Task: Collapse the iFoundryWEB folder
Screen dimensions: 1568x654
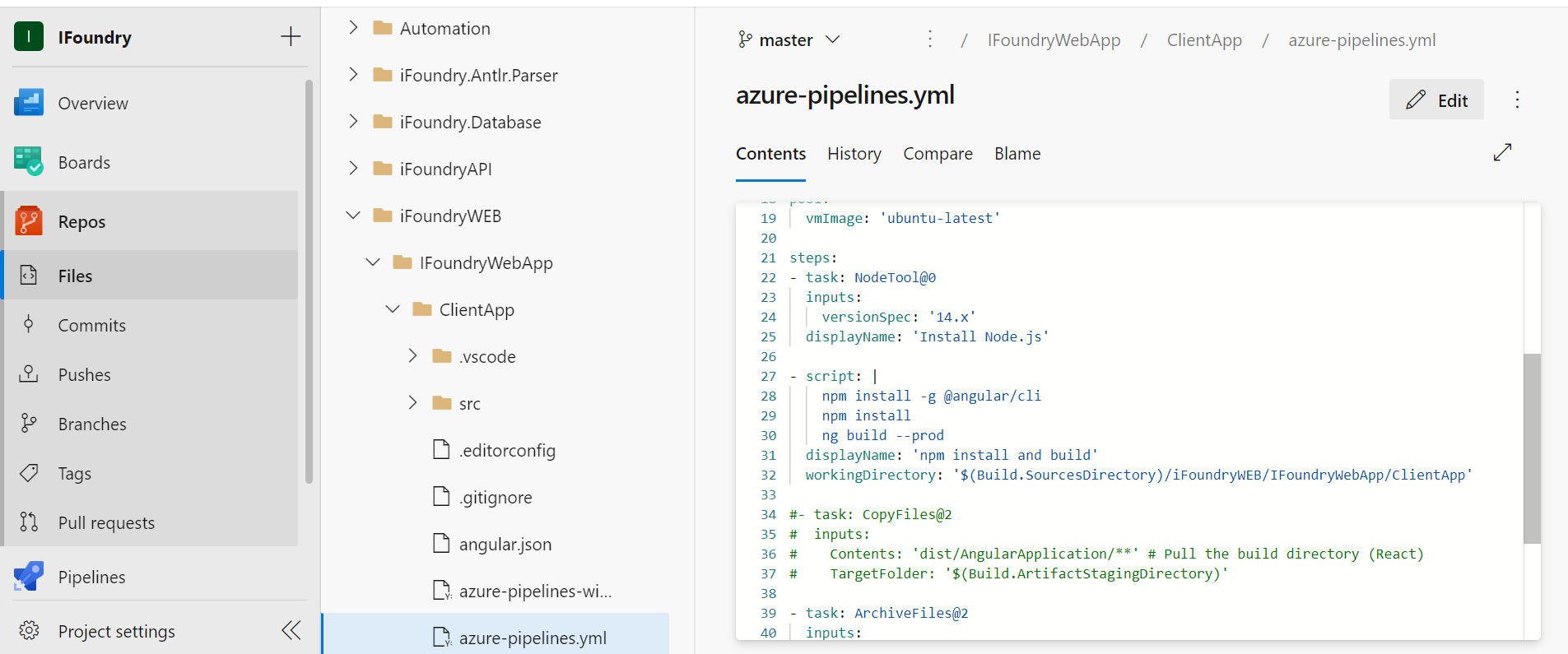Action: point(353,216)
